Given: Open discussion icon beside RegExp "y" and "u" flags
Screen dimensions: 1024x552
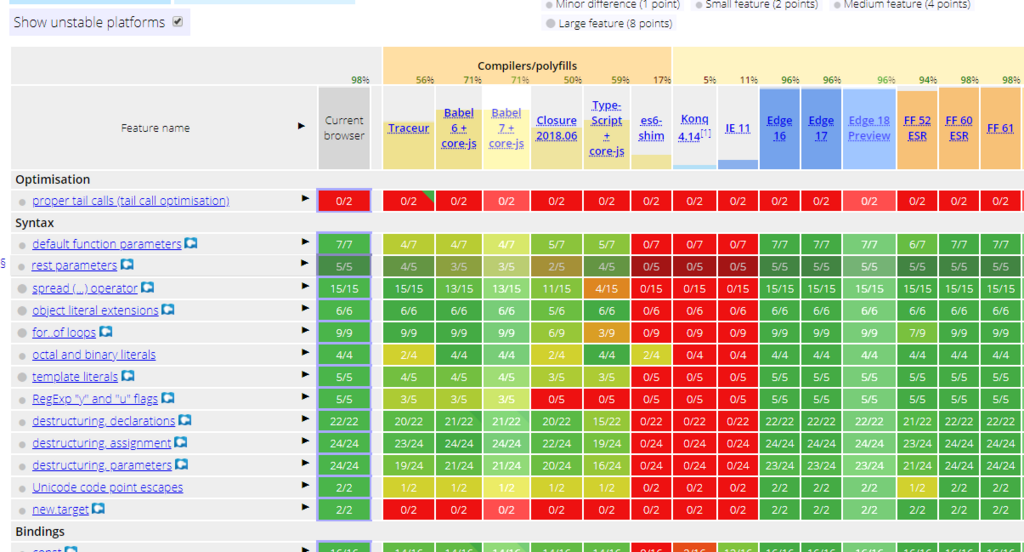Looking at the screenshot, I should (x=168, y=397).
